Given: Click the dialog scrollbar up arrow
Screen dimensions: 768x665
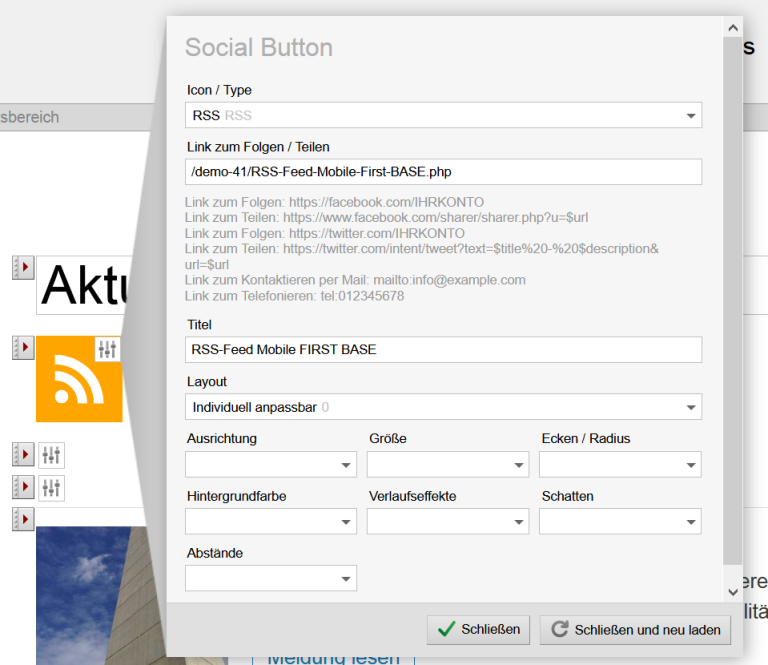Looking at the screenshot, I should pos(733,27).
